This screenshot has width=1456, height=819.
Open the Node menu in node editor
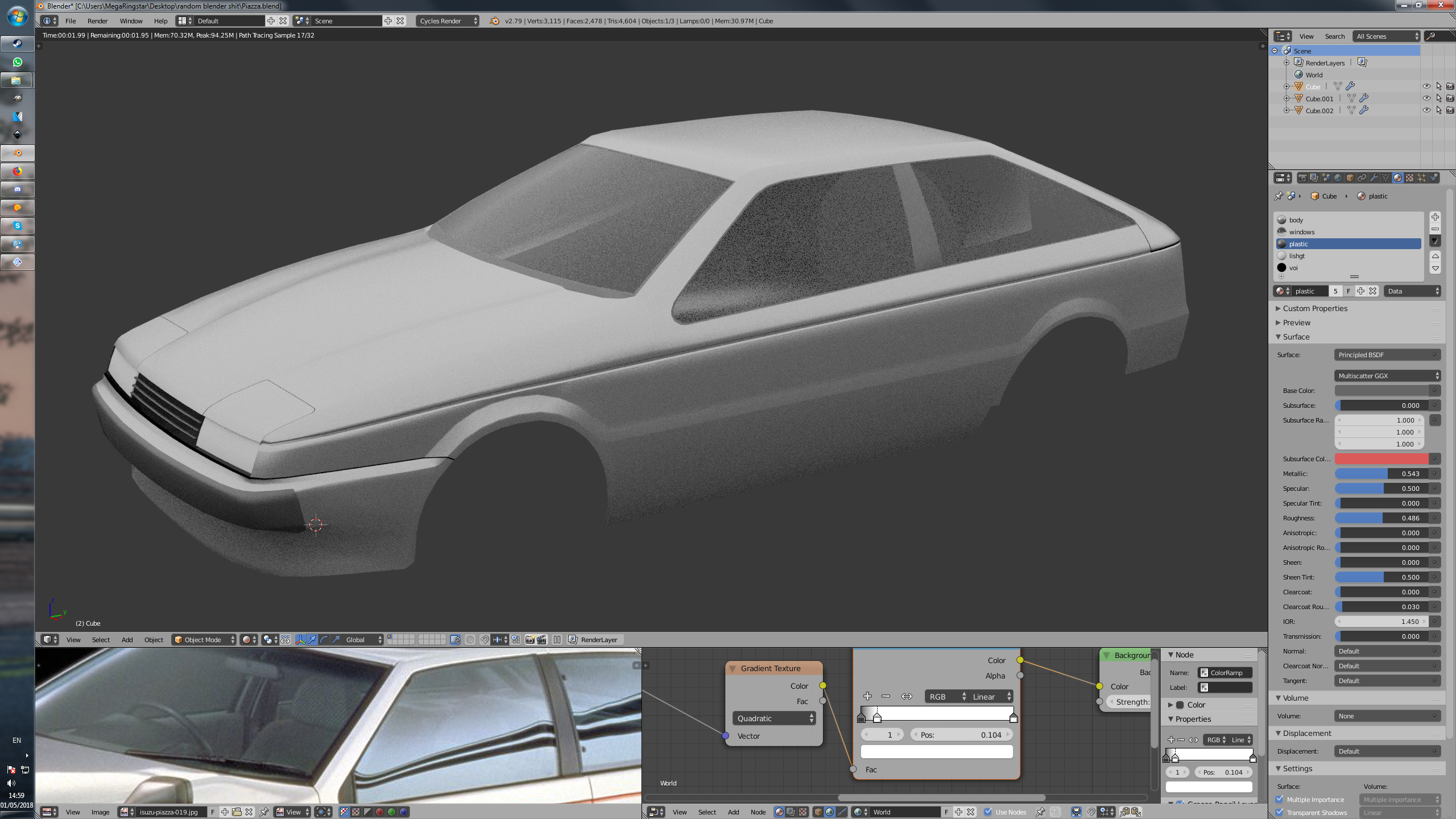758,812
